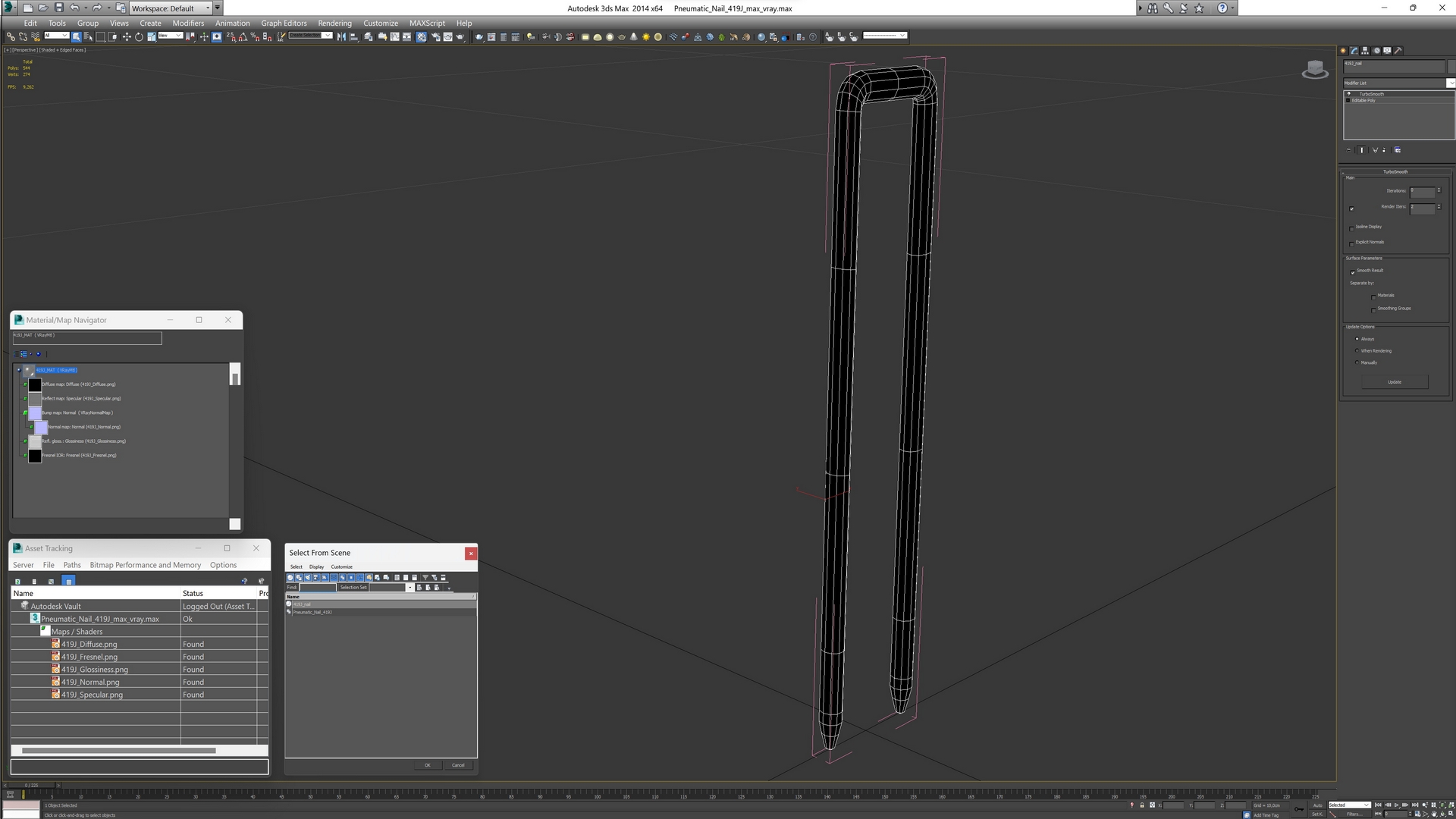1456x819 pixels.
Task: Open Bitmap Performance and Memory menu
Action: pyautogui.click(x=145, y=565)
